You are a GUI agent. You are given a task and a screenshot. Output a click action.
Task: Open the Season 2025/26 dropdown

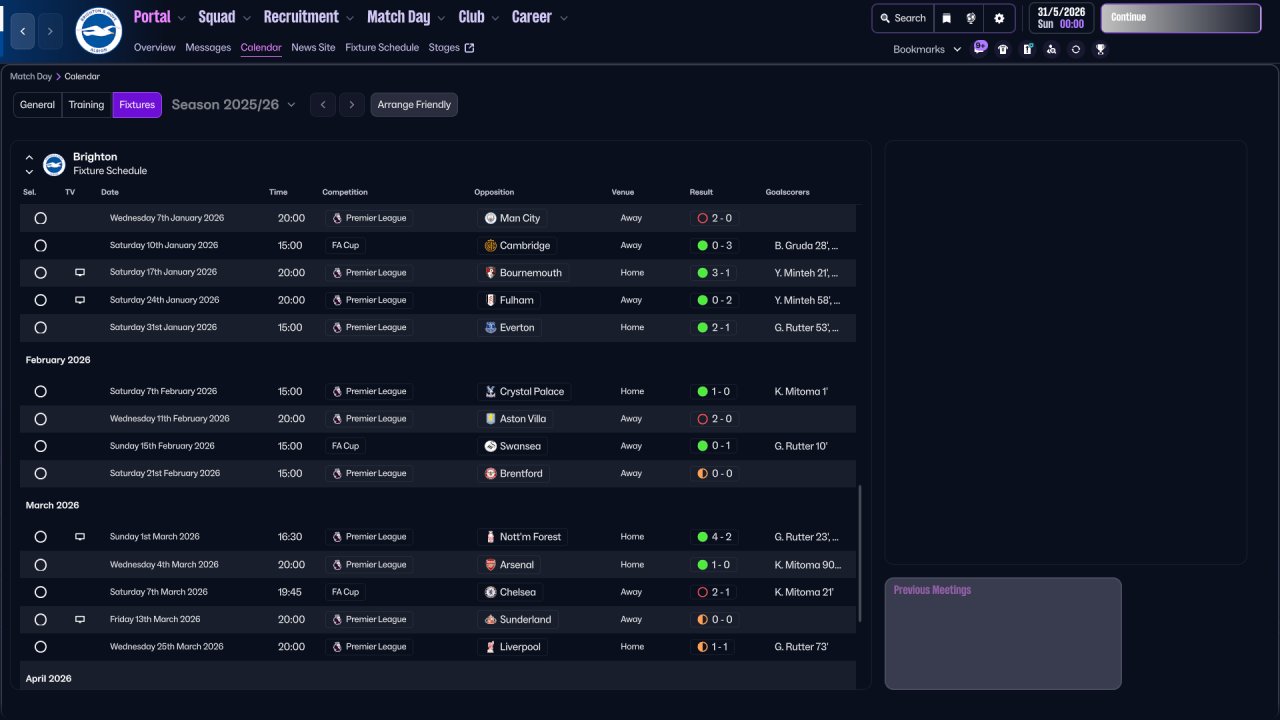point(233,105)
